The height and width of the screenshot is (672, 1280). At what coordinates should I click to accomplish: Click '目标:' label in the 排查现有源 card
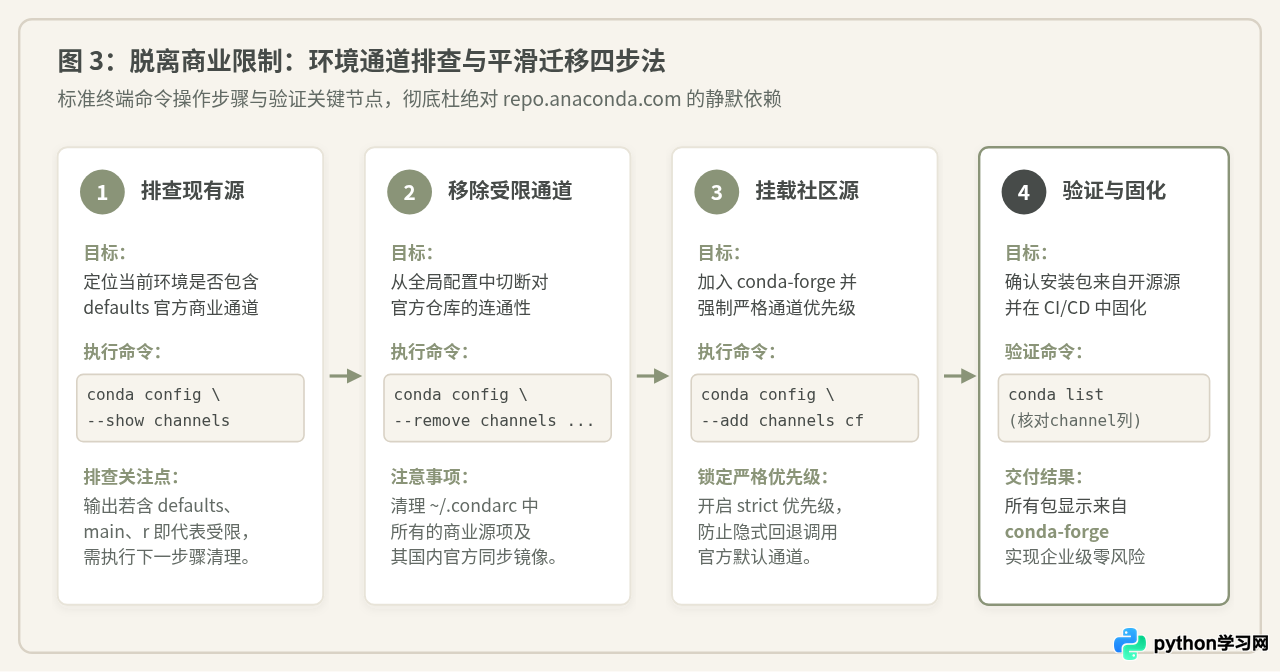point(105,253)
